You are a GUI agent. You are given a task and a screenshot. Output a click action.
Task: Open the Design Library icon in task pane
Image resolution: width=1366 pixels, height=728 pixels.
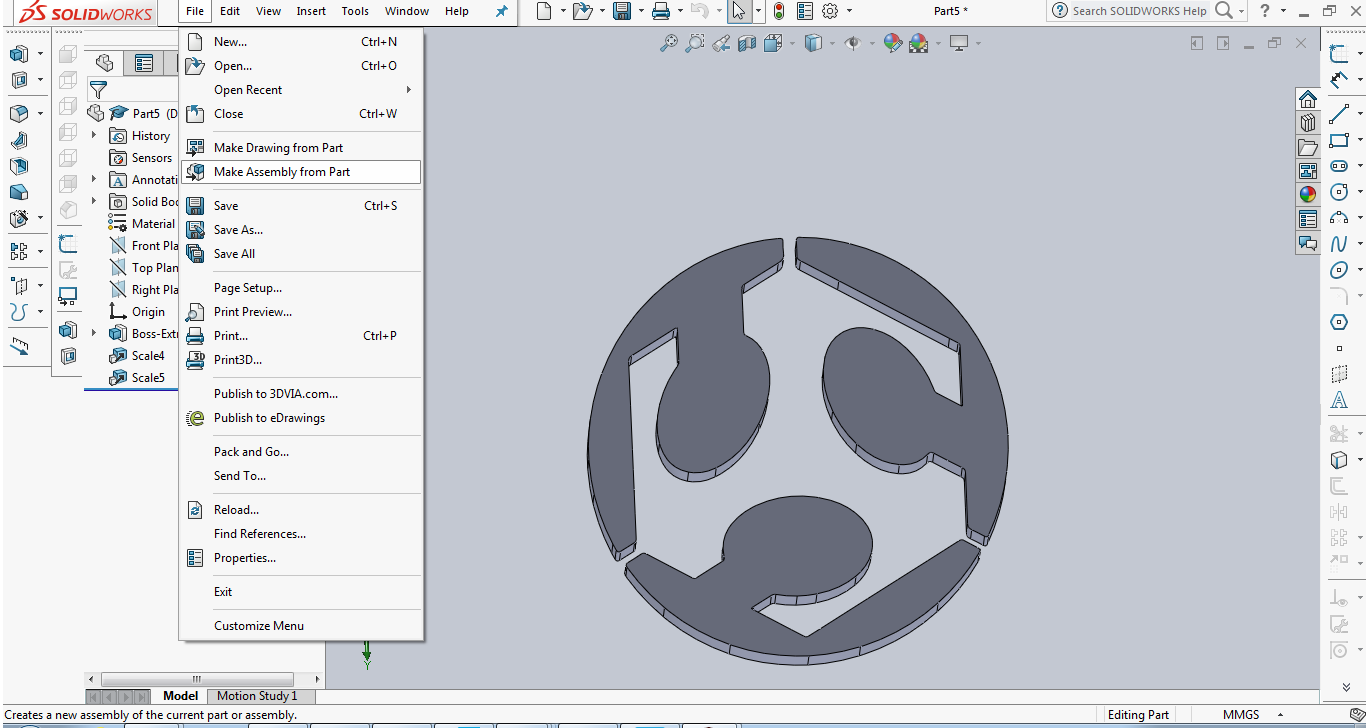click(x=1308, y=122)
